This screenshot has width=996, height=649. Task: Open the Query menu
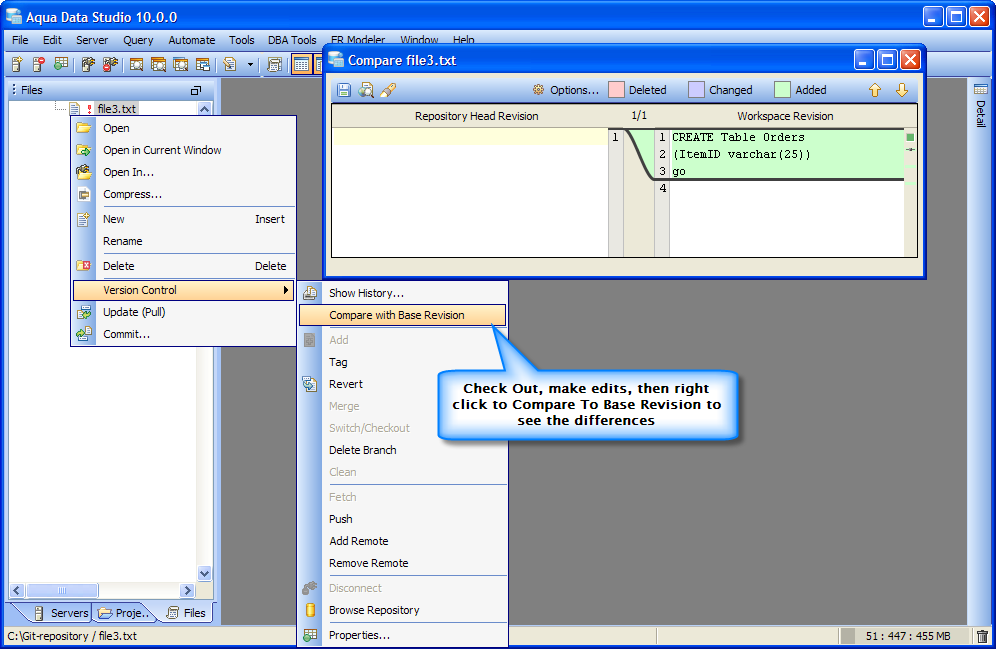(138, 40)
